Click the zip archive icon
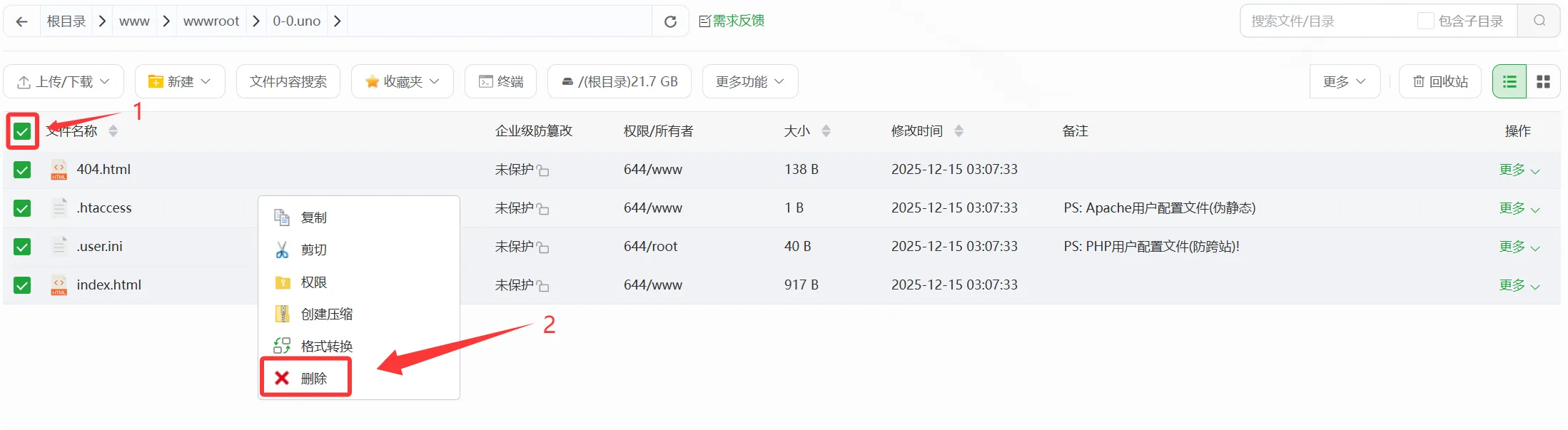 pos(283,314)
